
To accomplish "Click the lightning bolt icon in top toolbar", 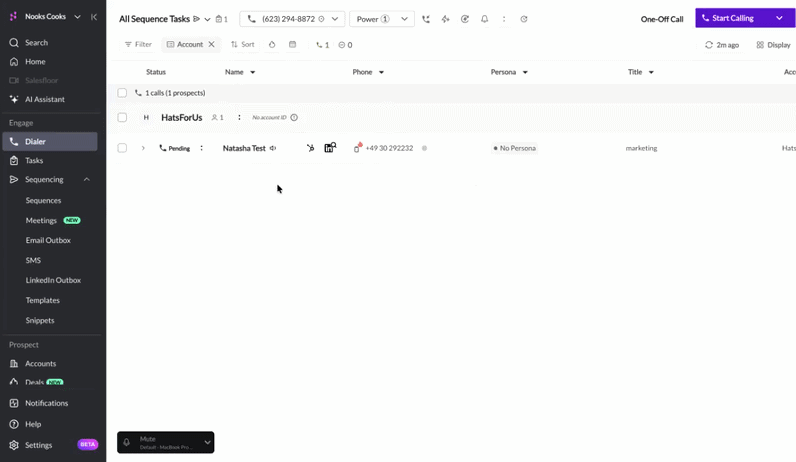I will coord(445,19).
